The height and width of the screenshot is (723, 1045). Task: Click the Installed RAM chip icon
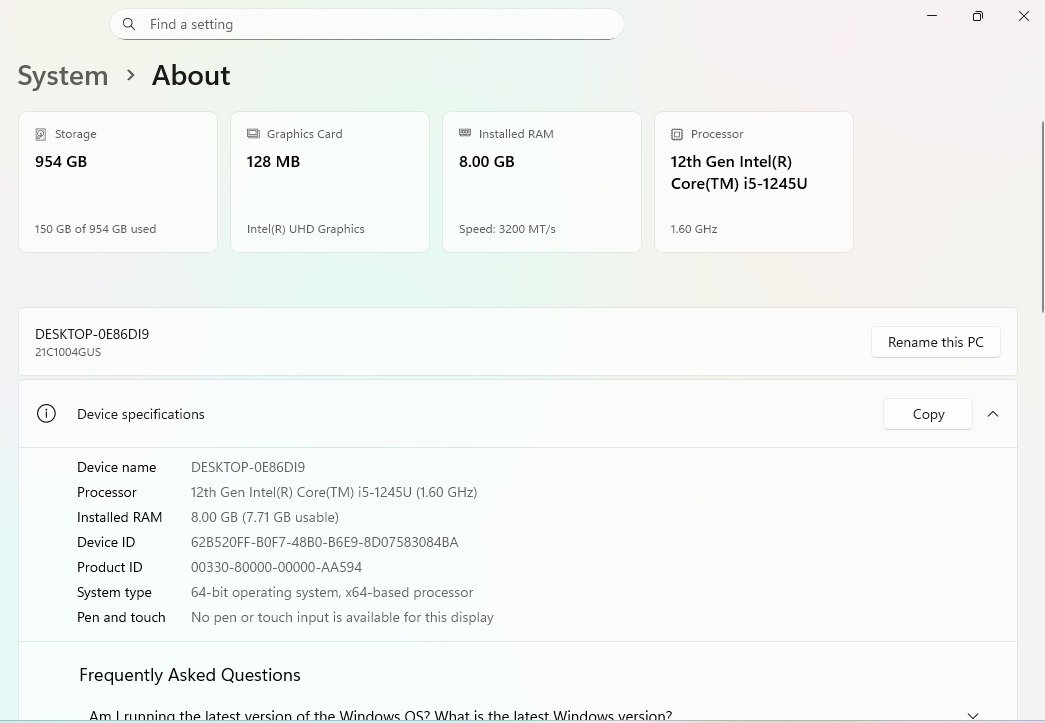(x=465, y=133)
